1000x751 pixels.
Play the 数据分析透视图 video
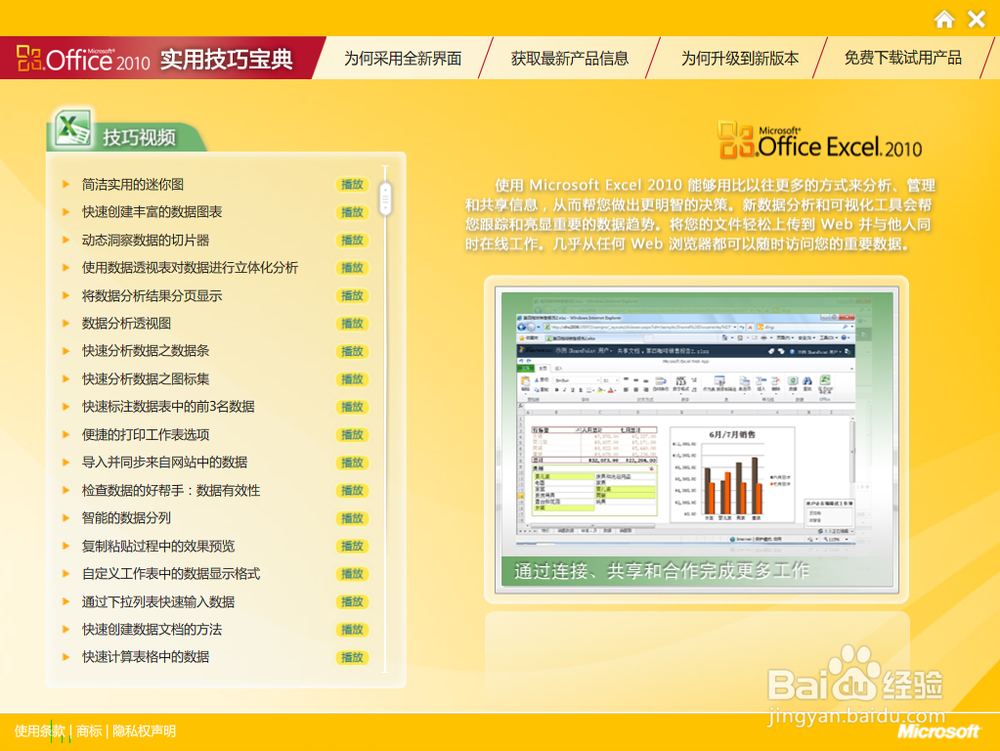(x=352, y=324)
